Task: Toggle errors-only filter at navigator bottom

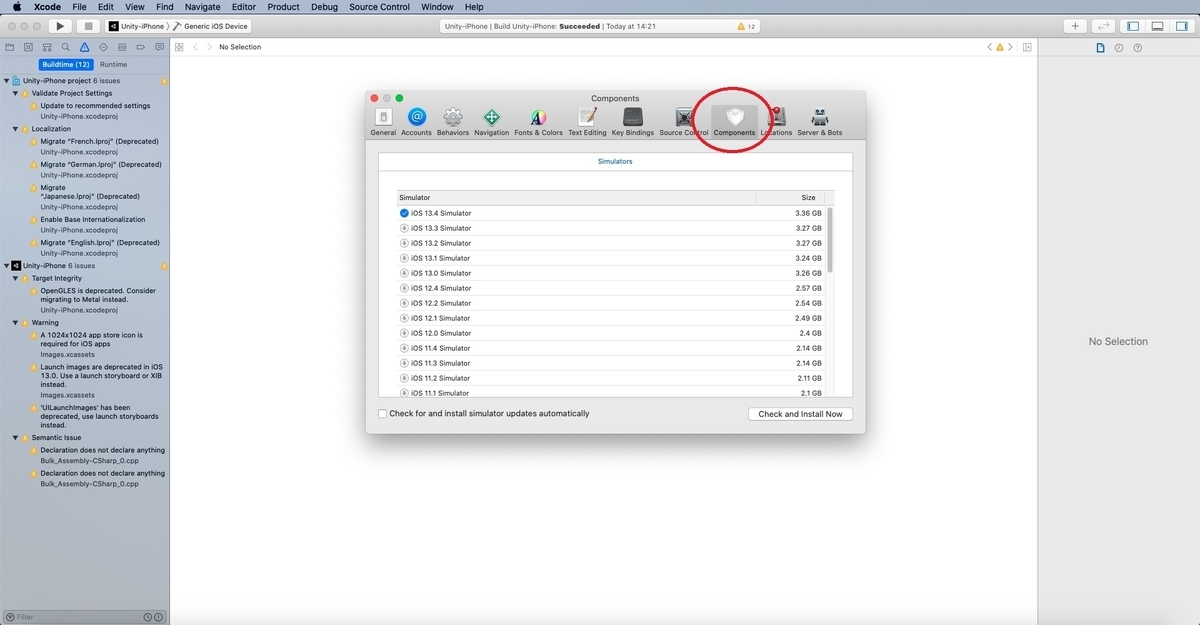Action: tap(158, 617)
